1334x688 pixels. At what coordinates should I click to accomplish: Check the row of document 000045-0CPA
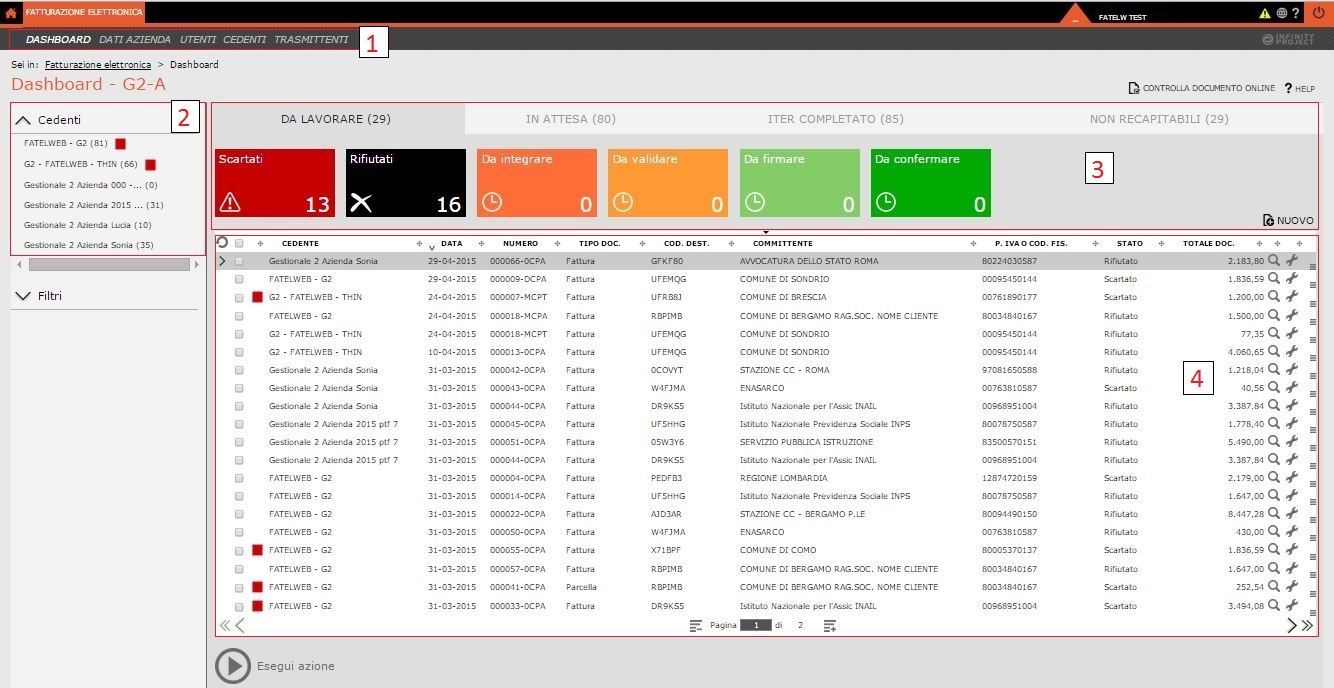pyautogui.click(x=239, y=424)
